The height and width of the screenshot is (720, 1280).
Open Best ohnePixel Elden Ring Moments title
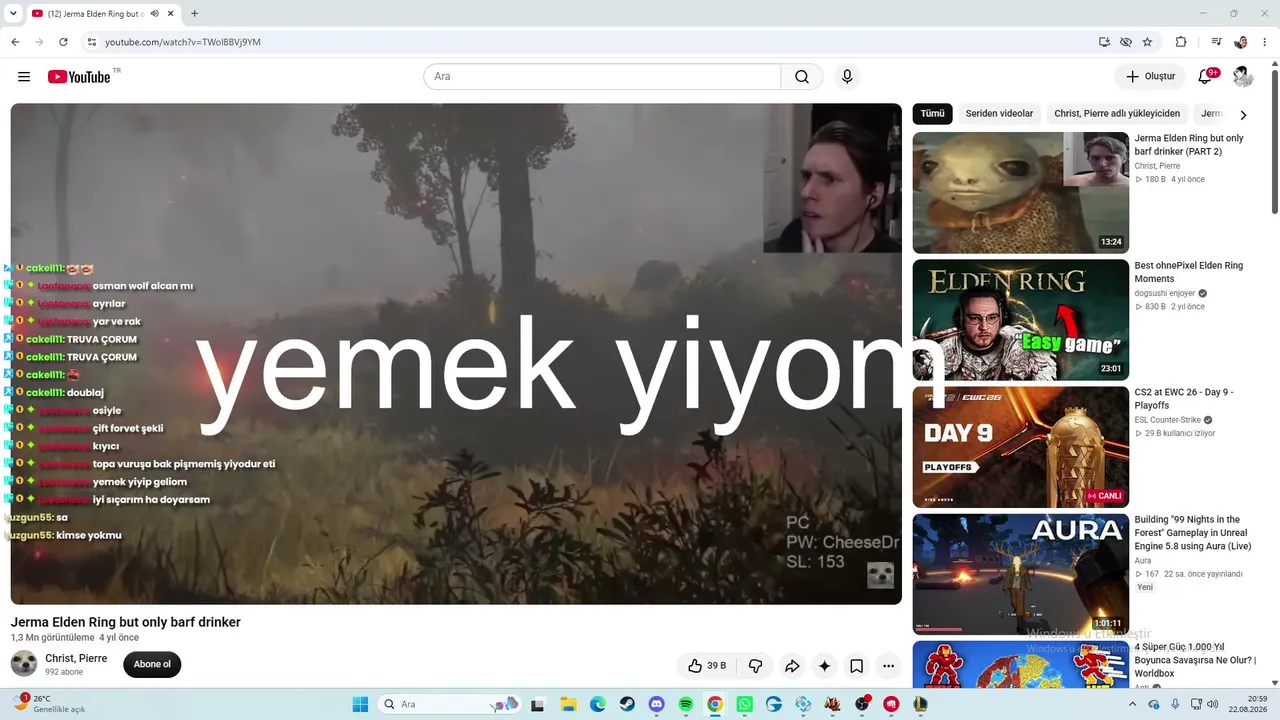(1189, 272)
